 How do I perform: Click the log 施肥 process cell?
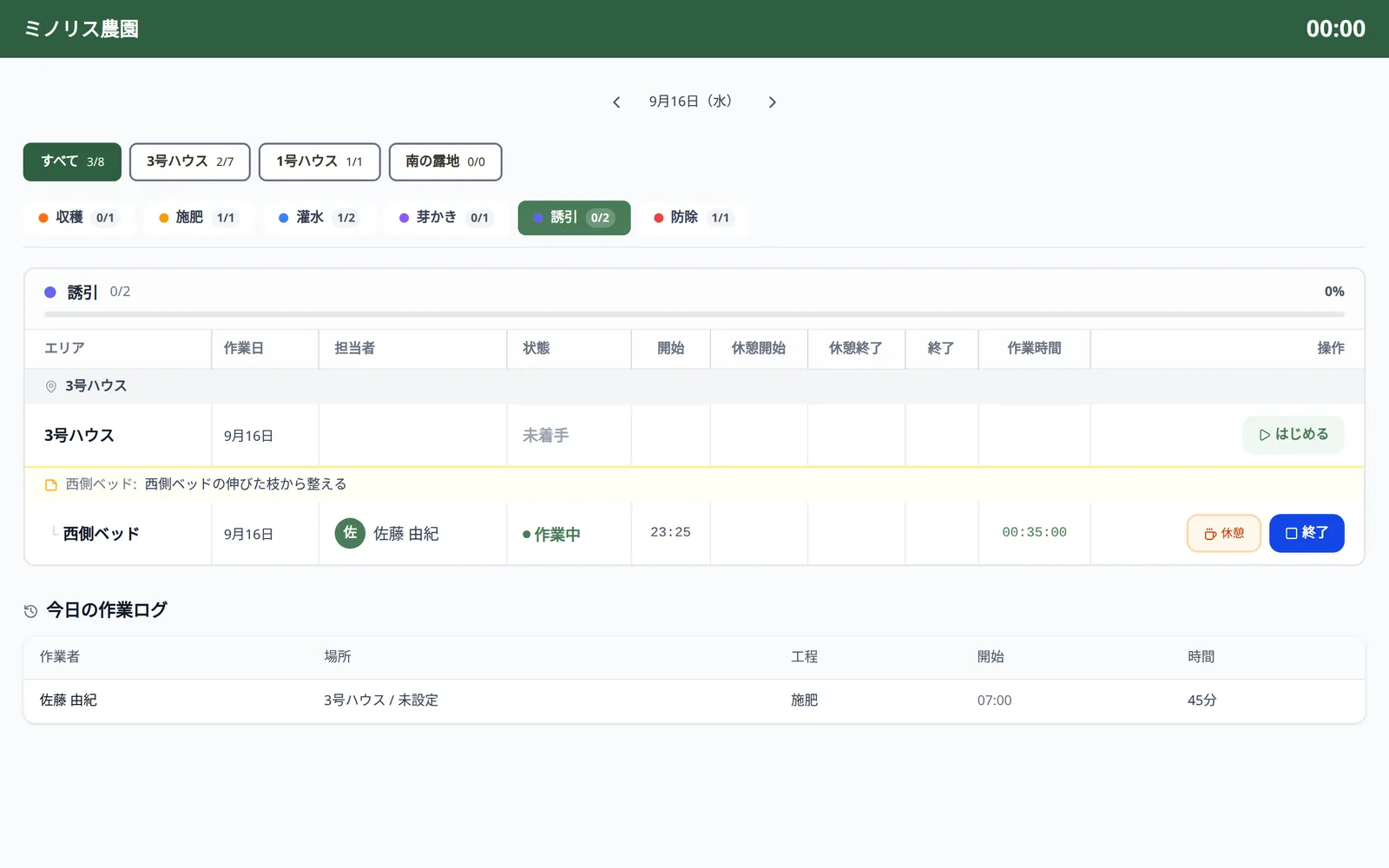coord(805,700)
